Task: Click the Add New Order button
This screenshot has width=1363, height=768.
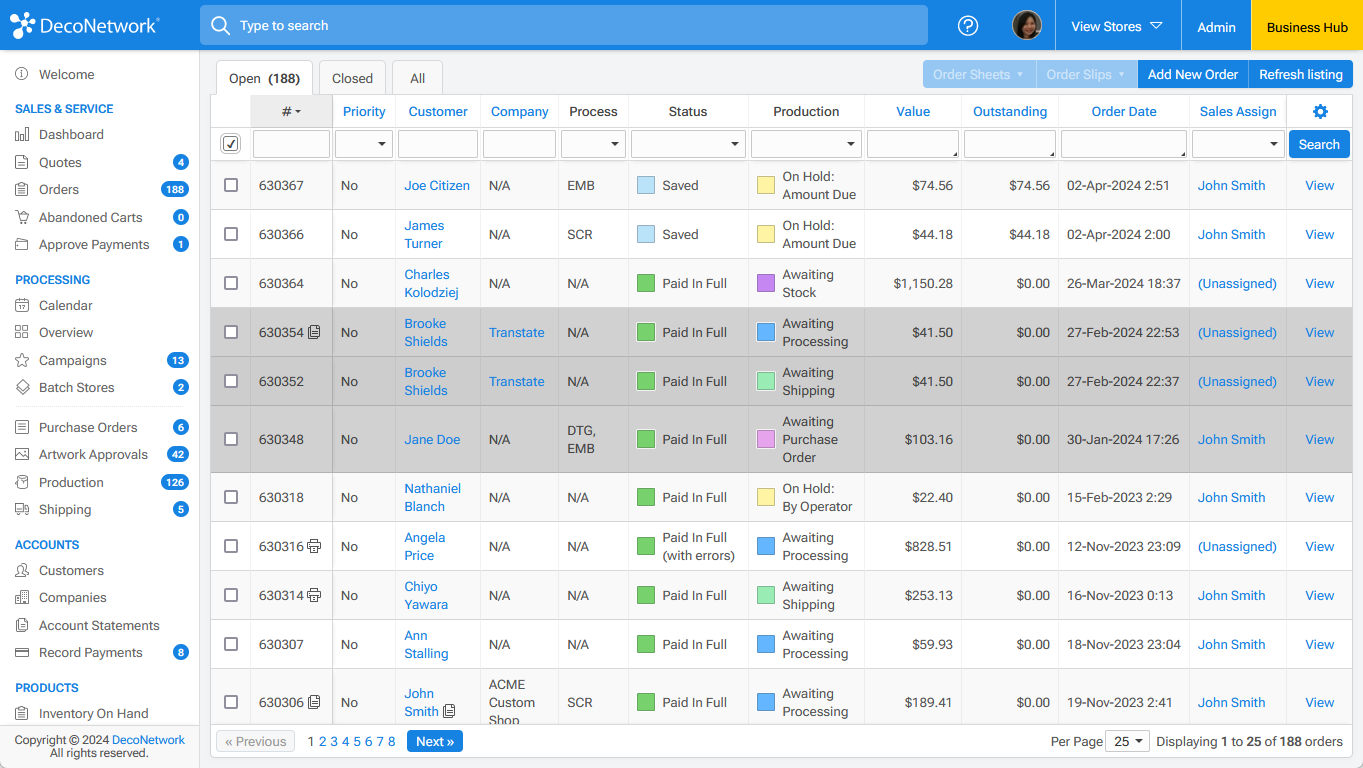Action: point(1192,73)
